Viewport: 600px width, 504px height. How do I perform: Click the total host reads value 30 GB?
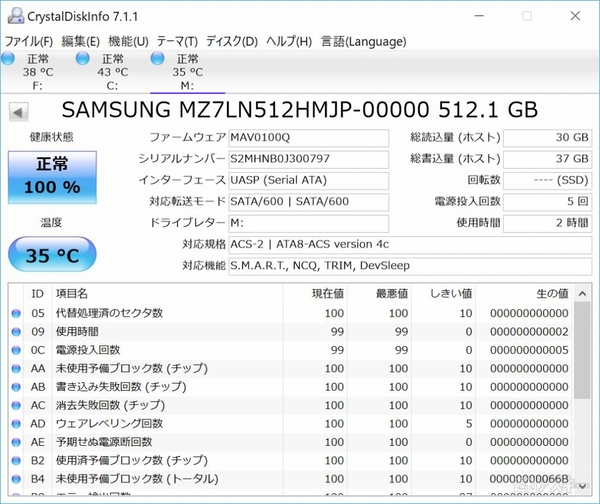[547, 138]
